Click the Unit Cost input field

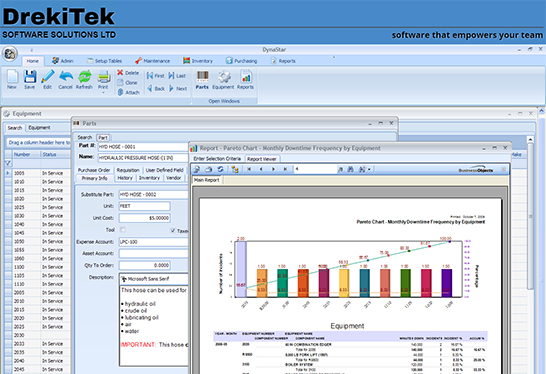click(x=145, y=218)
